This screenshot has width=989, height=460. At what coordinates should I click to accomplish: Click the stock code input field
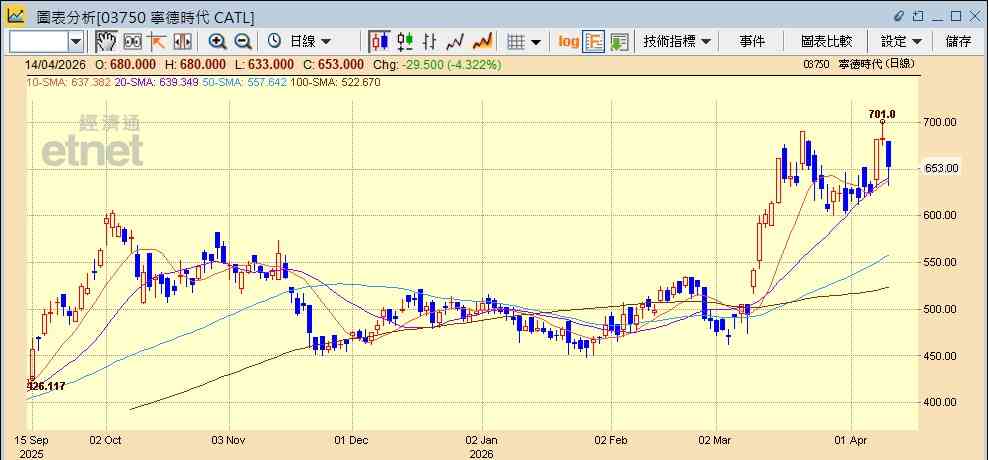click(x=39, y=42)
